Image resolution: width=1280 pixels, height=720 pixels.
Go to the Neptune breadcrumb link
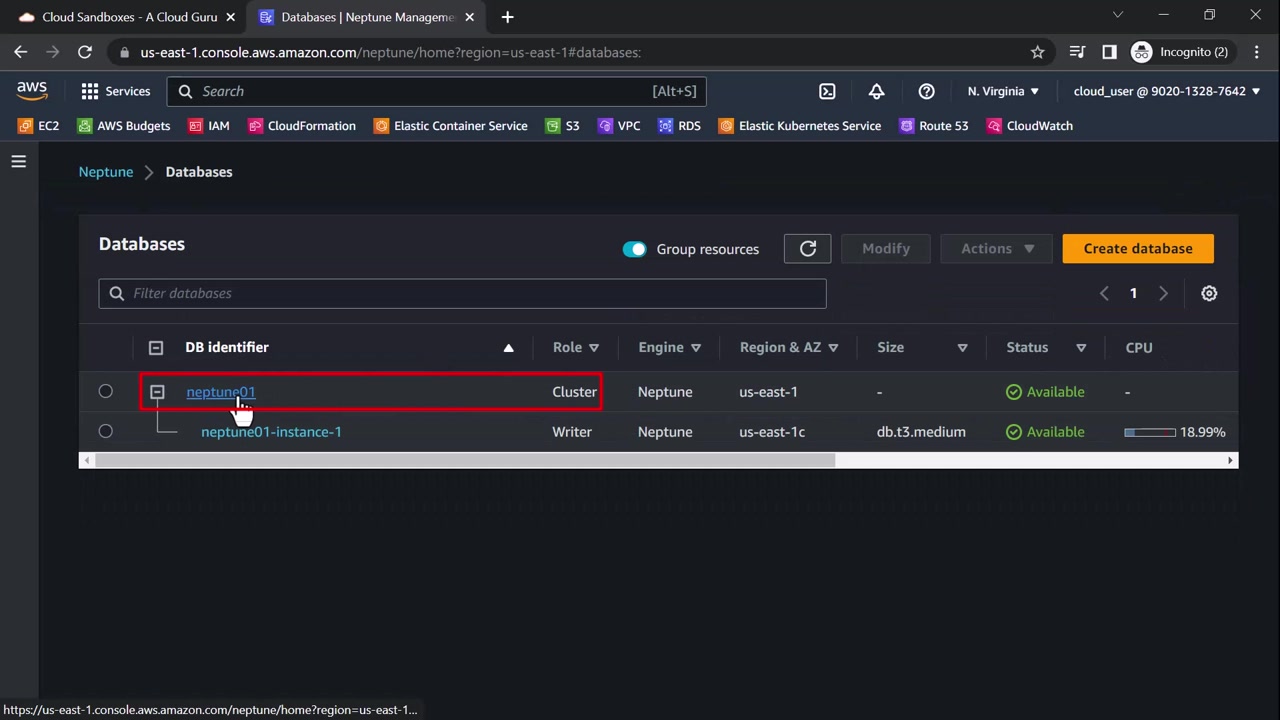click(106, 172)
